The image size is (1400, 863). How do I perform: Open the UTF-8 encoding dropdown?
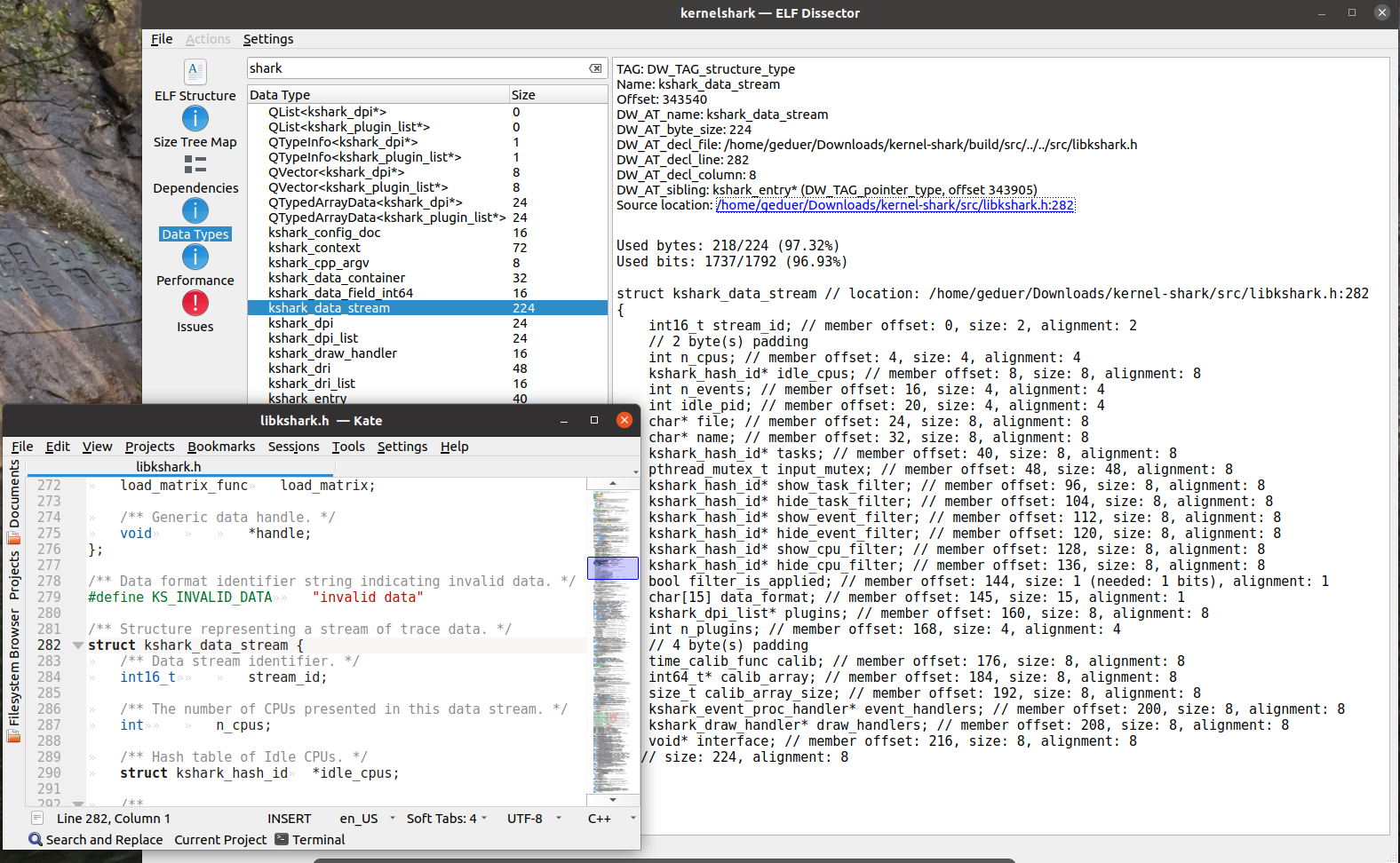[534, 818]
